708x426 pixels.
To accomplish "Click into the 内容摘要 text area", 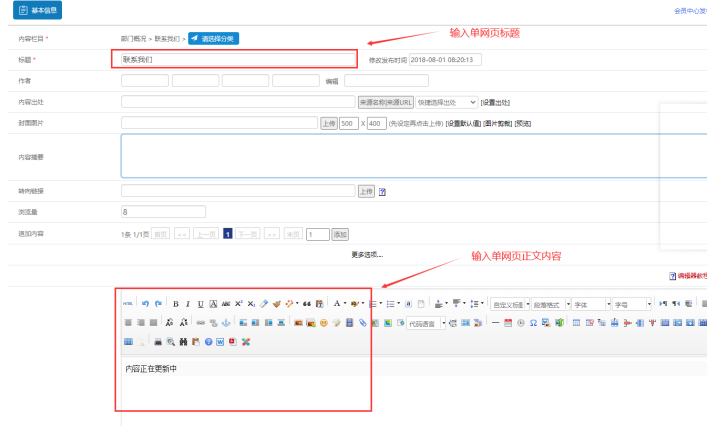I will [390, 156].
